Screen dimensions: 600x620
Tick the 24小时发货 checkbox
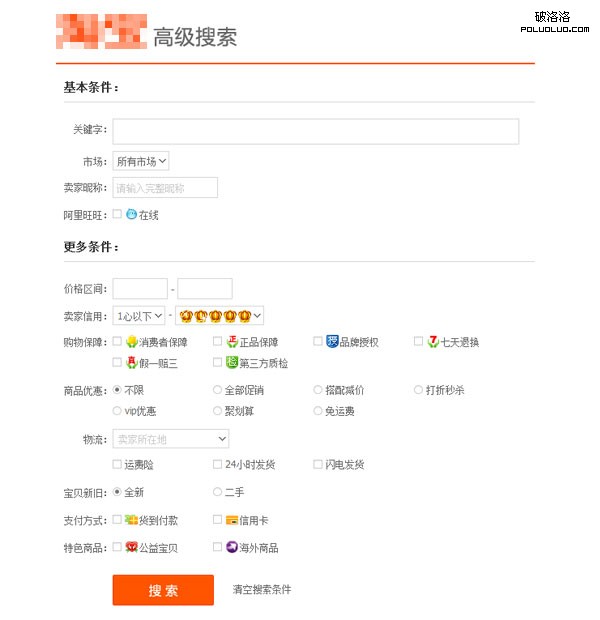pos(218,465)
